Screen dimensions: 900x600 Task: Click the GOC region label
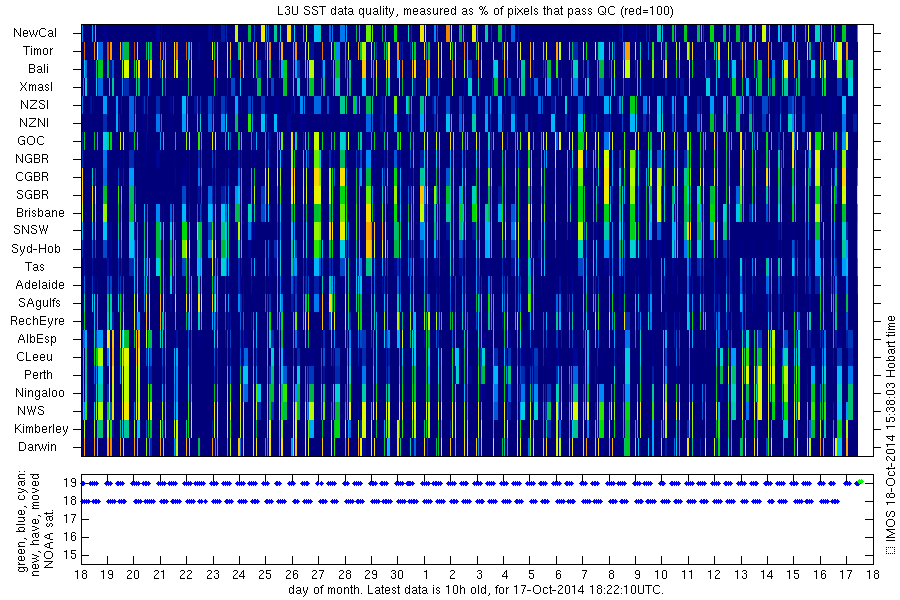tap(30, 141)
